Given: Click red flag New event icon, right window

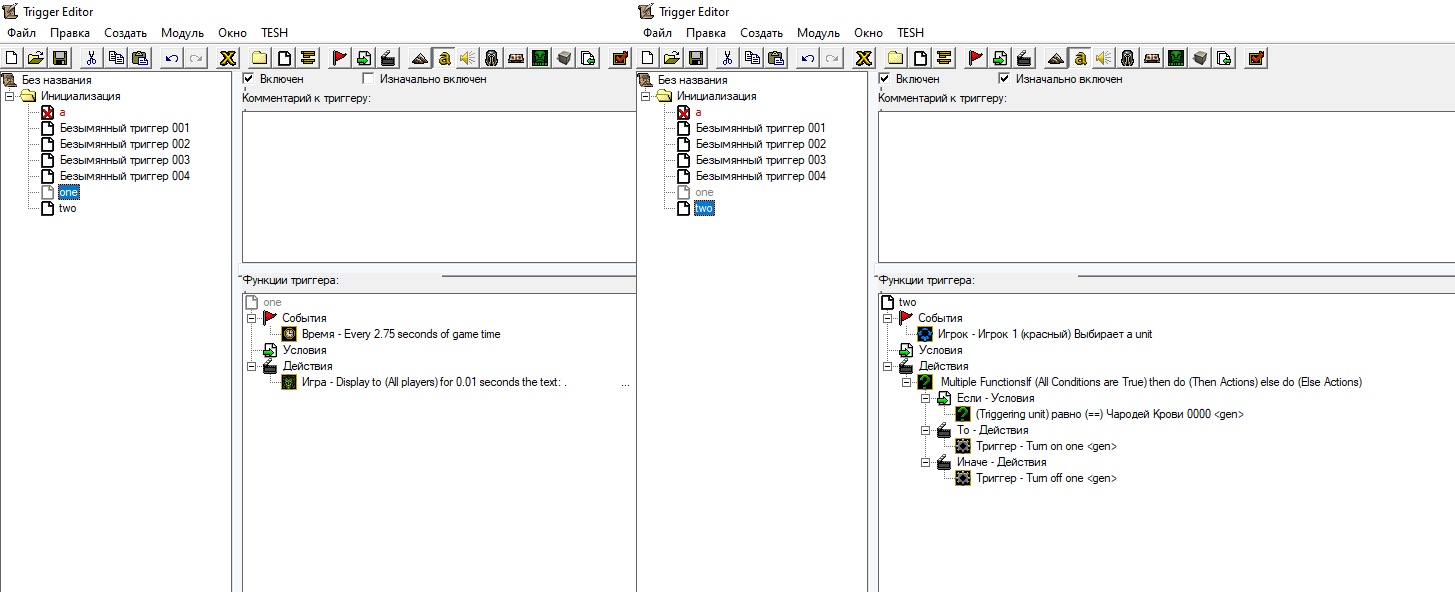Looking at the screenshot, I should click(976, 58).
